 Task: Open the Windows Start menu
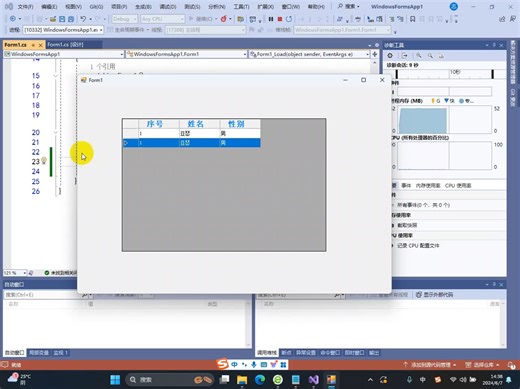click(115, 379)
